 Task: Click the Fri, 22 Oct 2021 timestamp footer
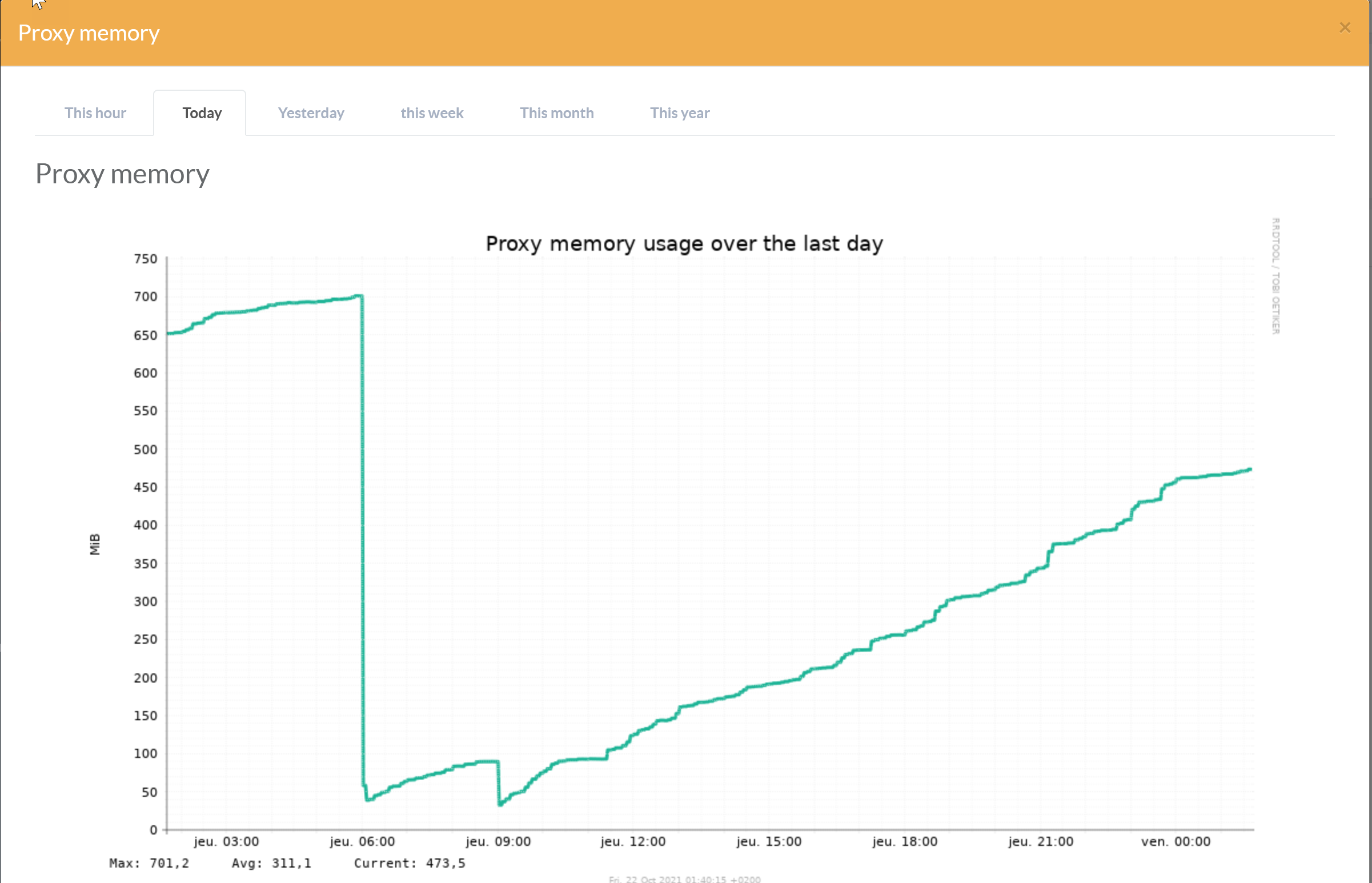[x=684, y=879]
